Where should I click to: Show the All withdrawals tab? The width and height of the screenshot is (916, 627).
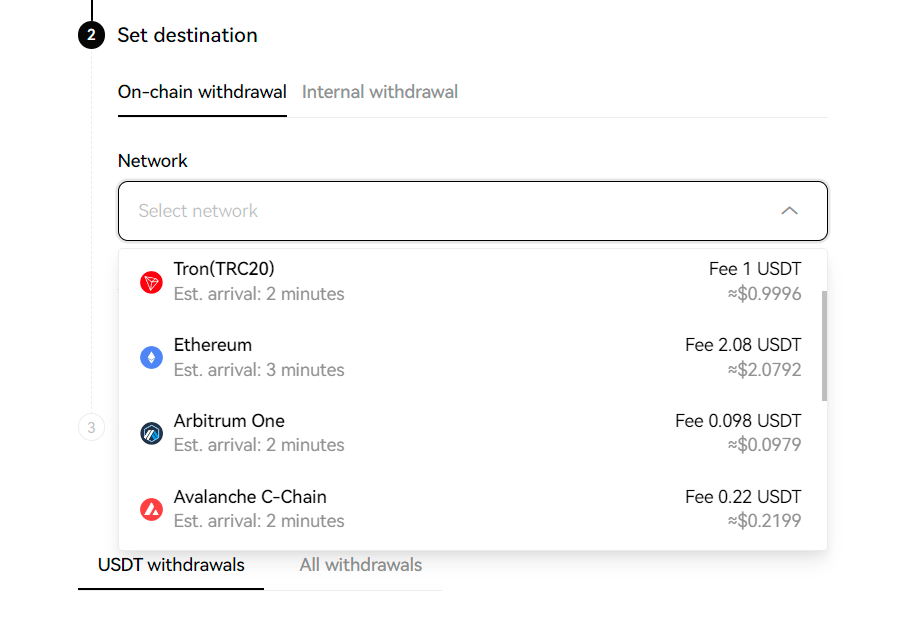point(361,565)
